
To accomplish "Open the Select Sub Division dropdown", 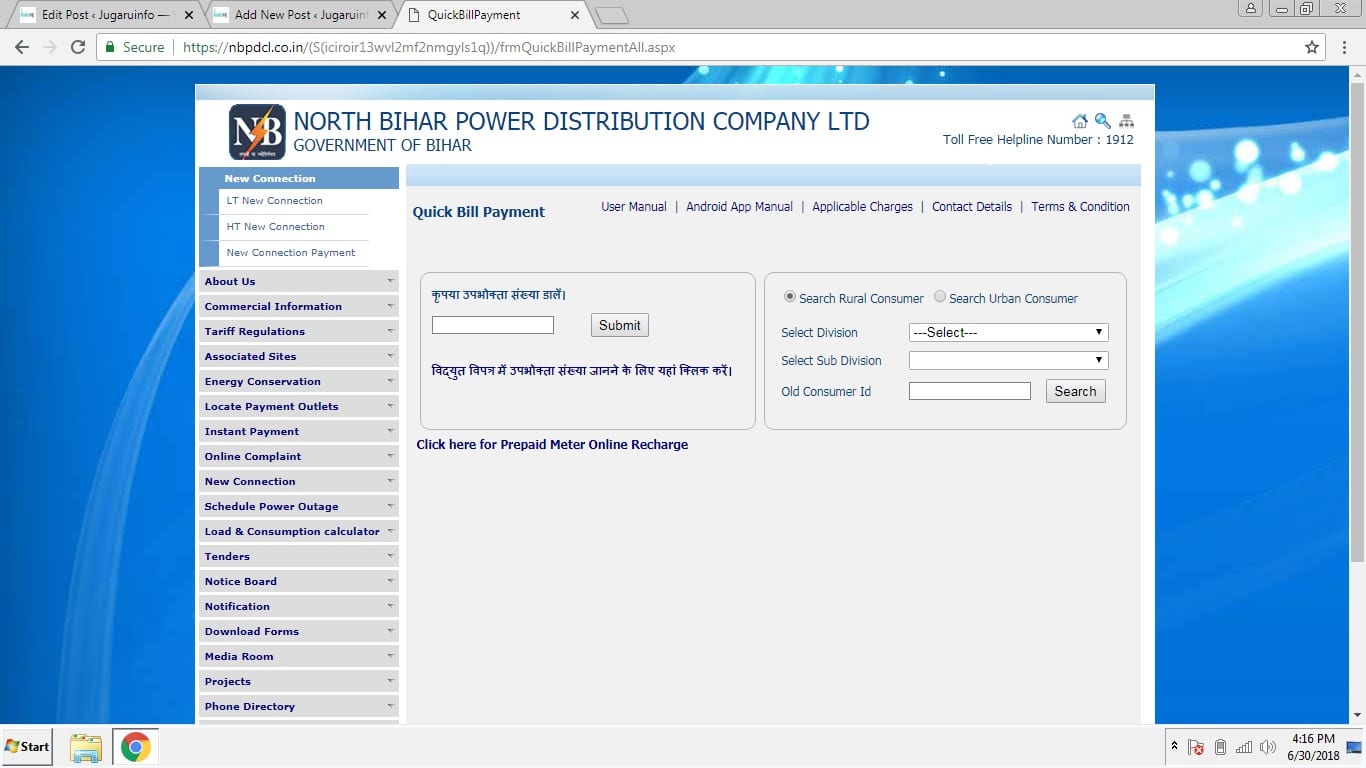I will tap(1008, 360).
